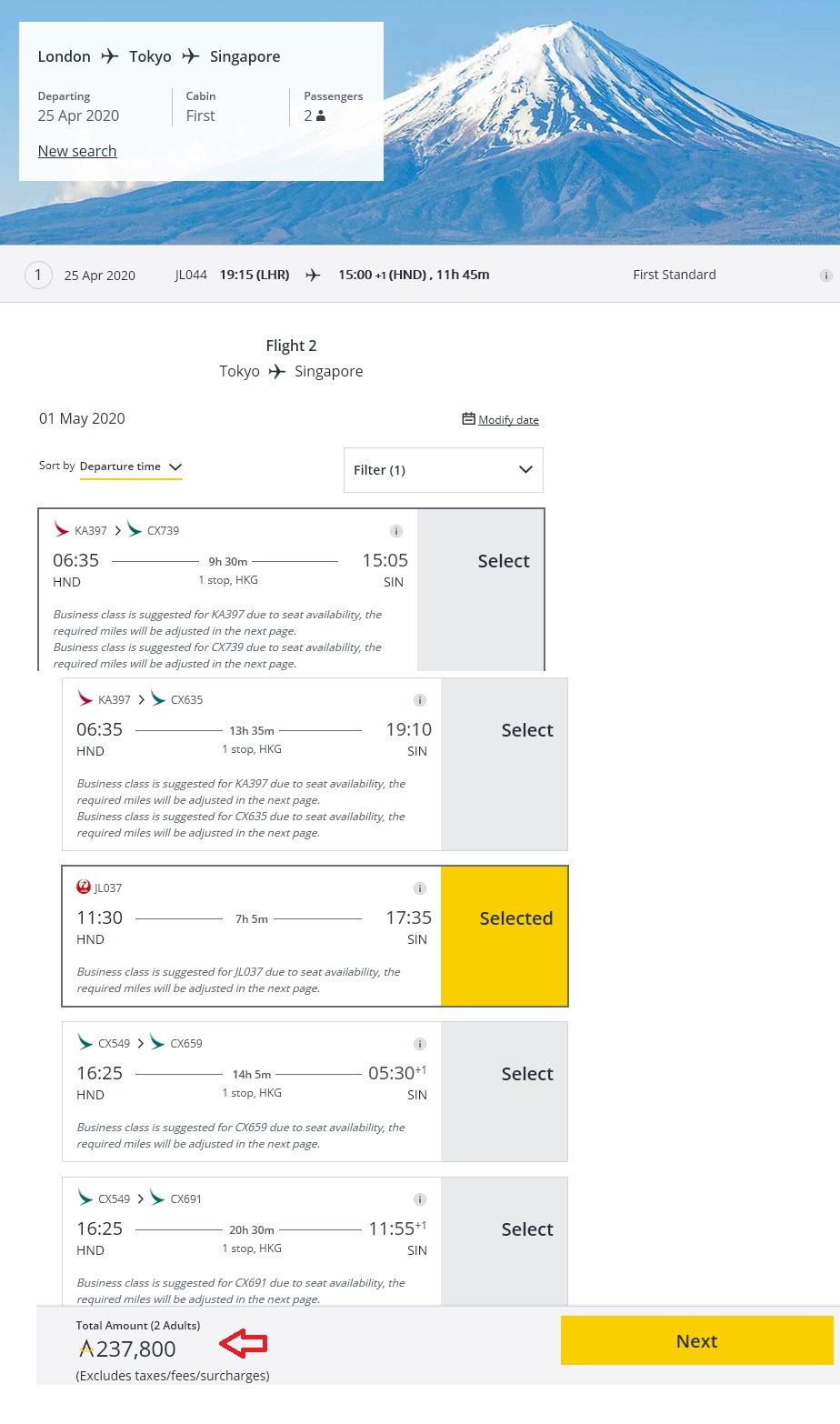Click info icon on KA397 CX635 flight card
This screenshot has width=840, height=1424.
tap(419, 700)
